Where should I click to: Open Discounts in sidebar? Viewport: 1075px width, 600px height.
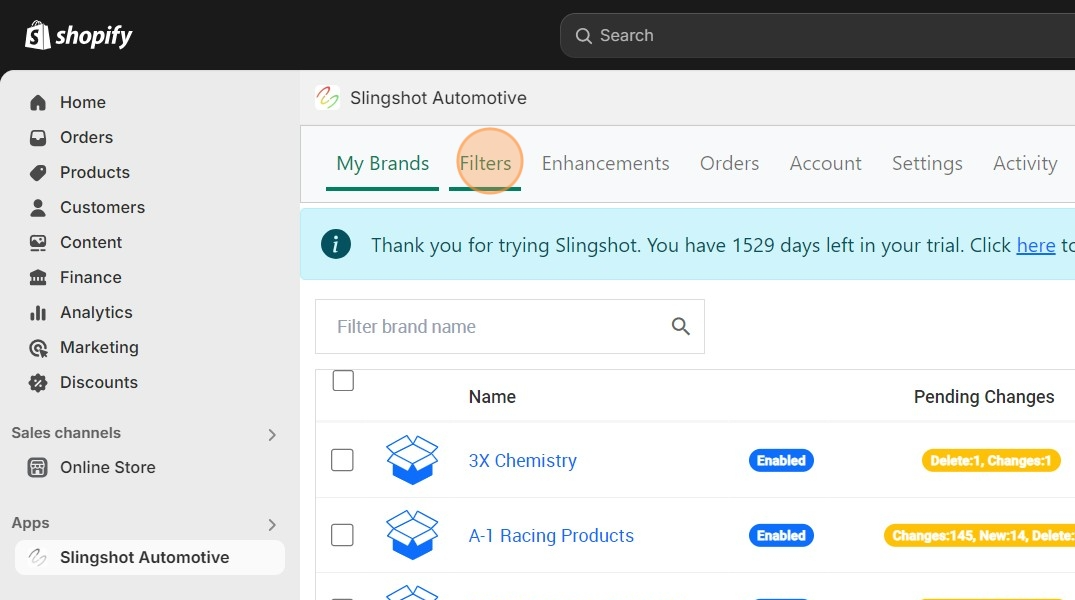click(x=99, y=383)
